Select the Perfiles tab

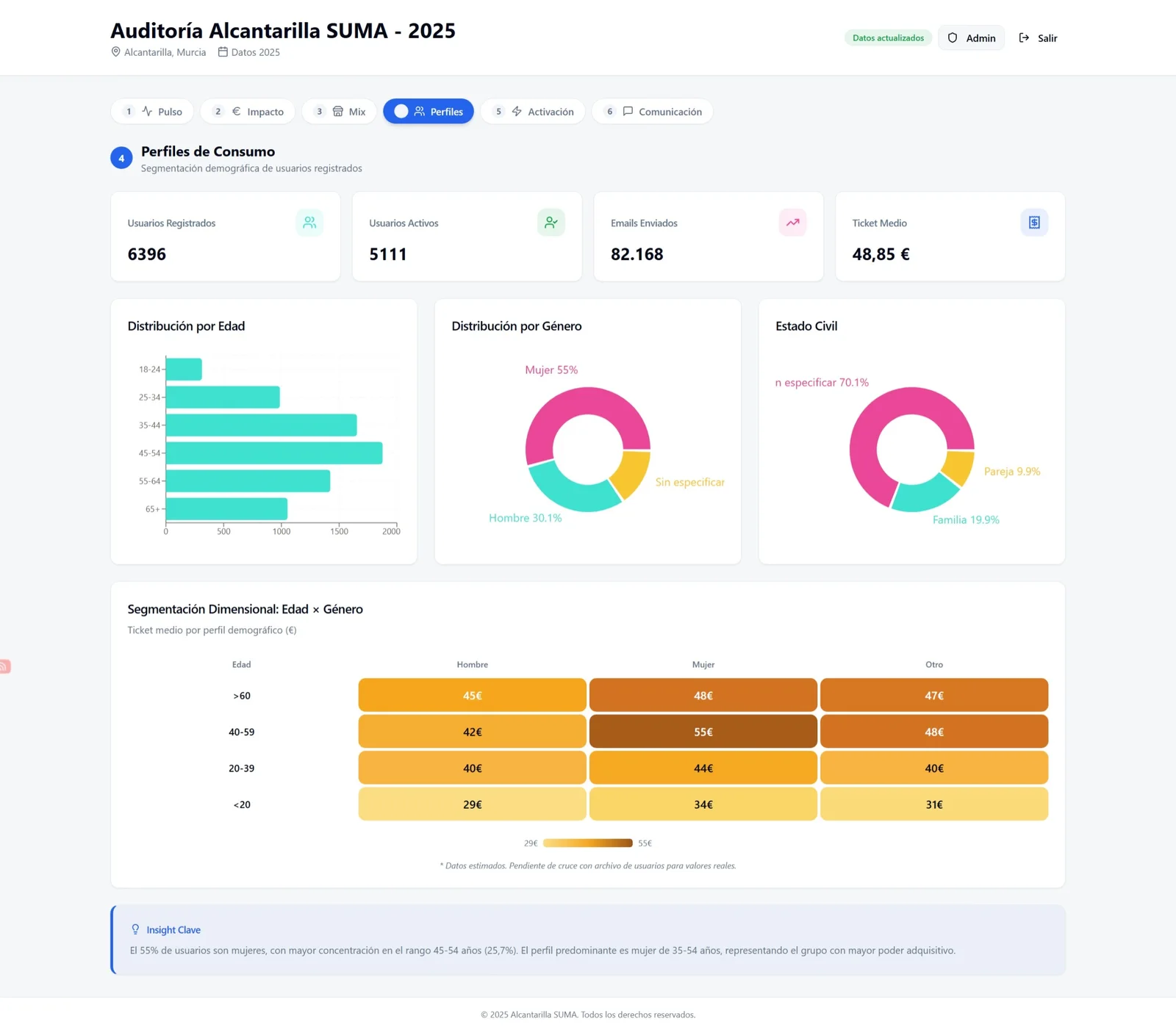(x=429, y=112)
